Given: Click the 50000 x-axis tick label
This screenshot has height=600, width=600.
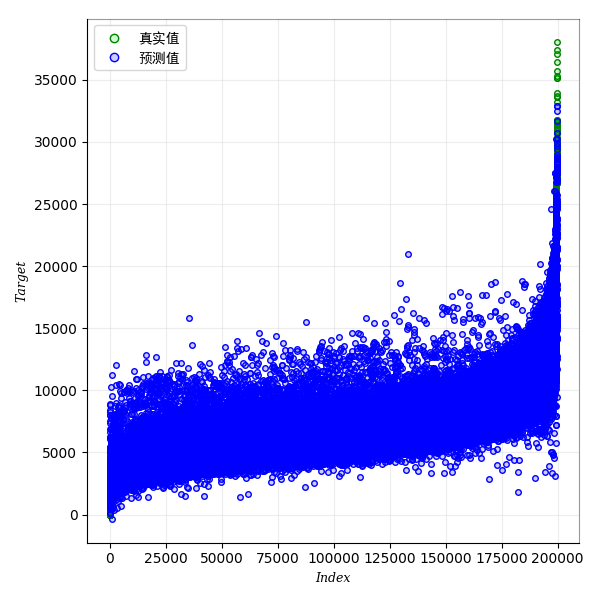Looking at the screenshot, I should [x=222, y=558].
